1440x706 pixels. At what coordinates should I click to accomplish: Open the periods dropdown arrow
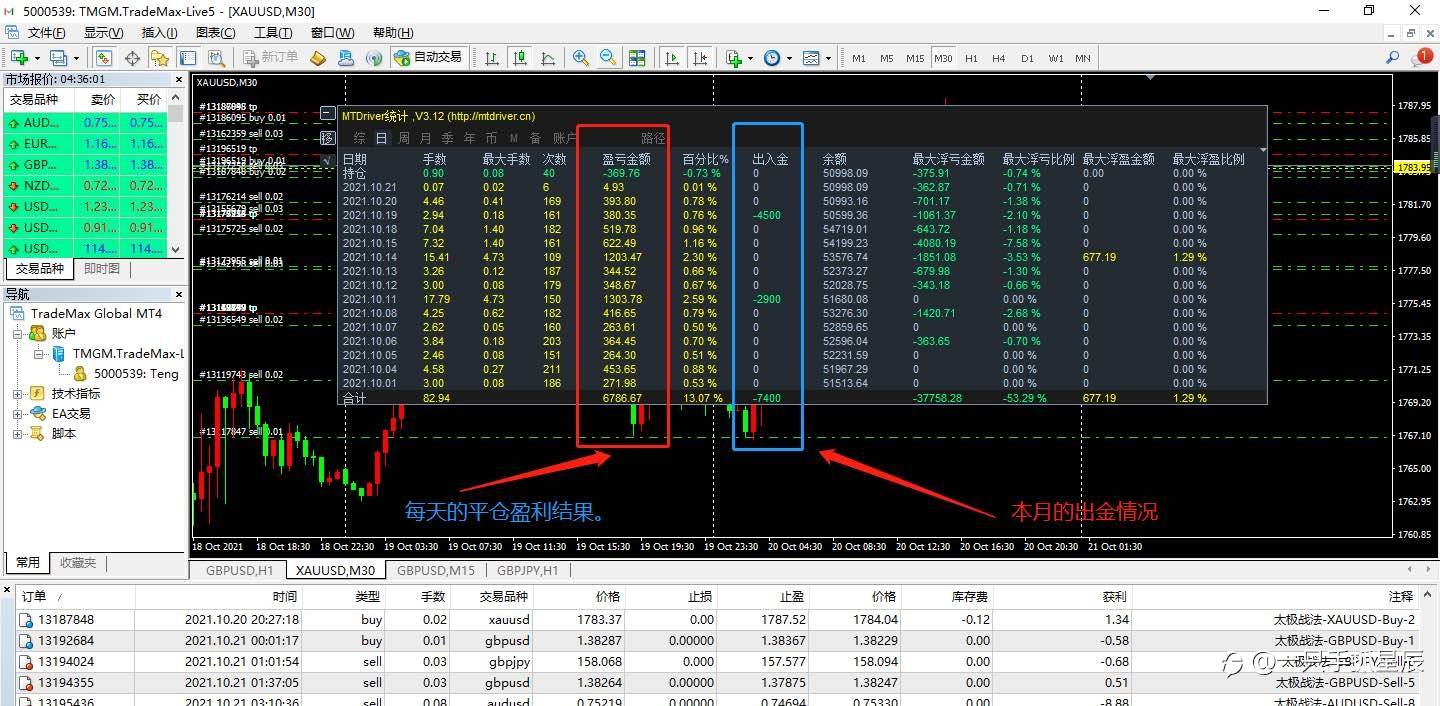tap(788, 58)
